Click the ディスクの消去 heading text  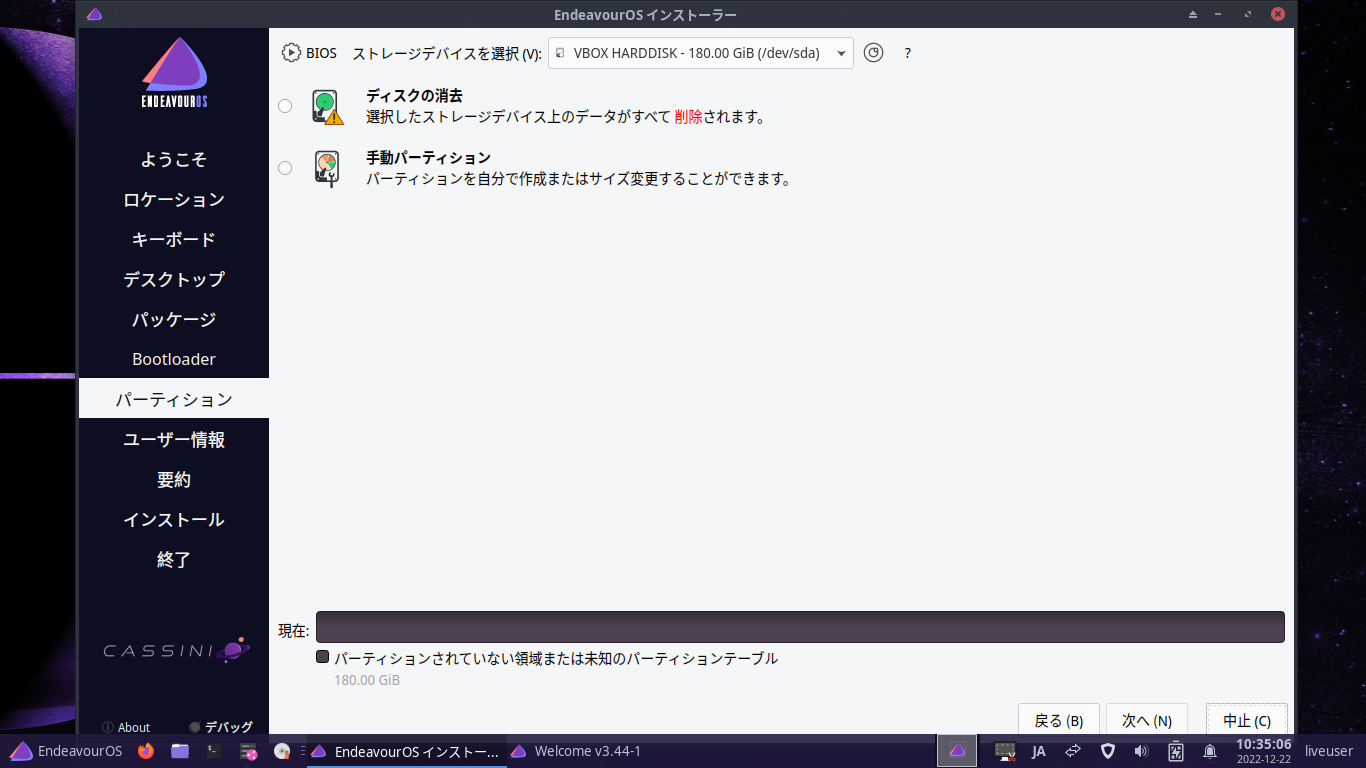[x=414, y=96]
